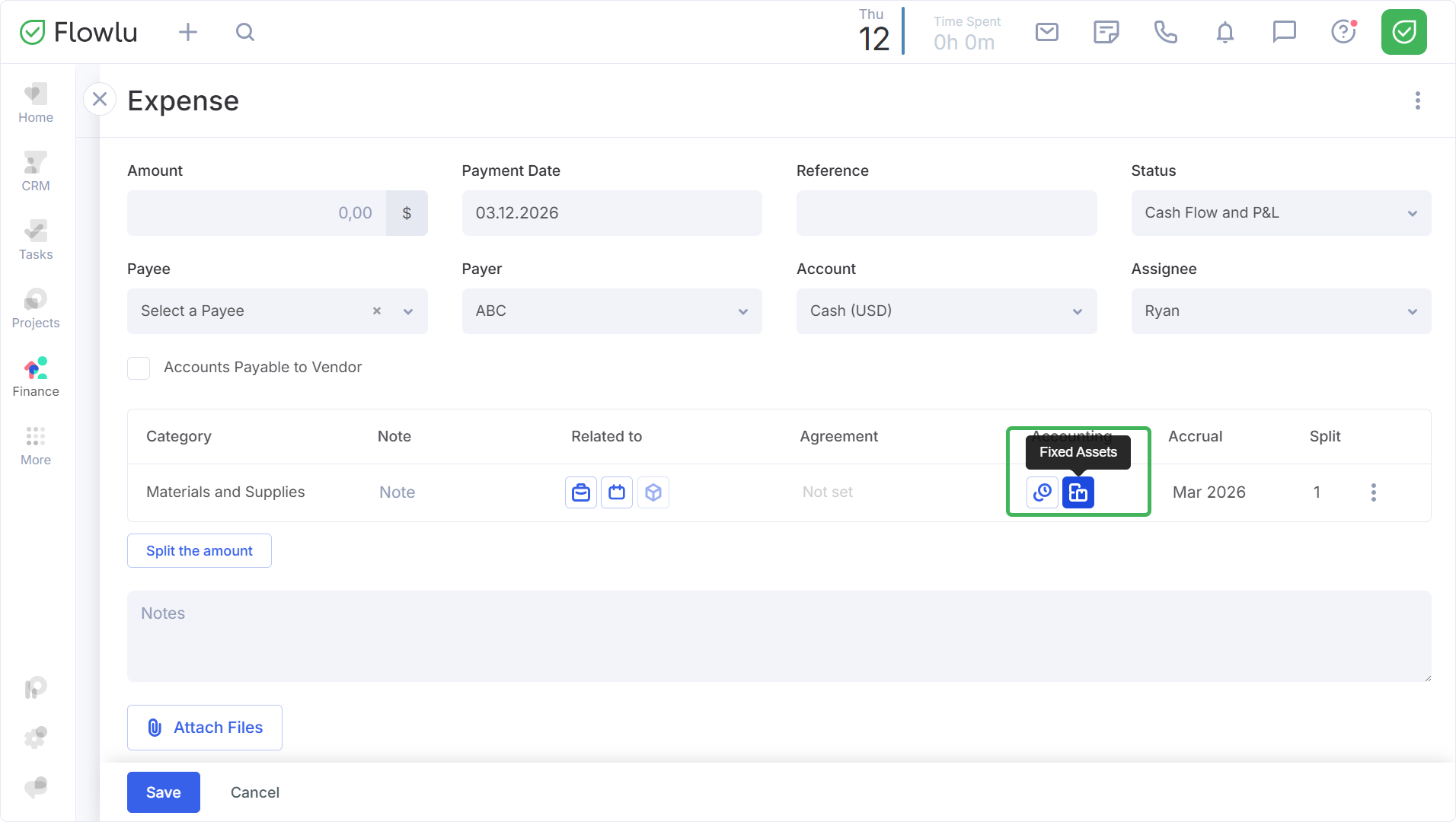Open notifications bell icon
The height and width of the screenshot is (822, 1456).
point(1225,32)
